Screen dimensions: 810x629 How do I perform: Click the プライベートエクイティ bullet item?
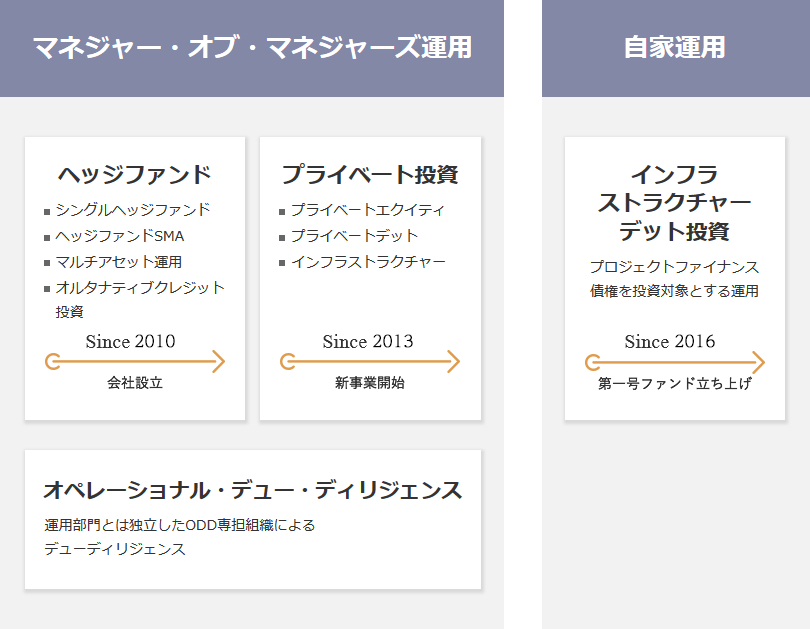(x=367, y=210)
